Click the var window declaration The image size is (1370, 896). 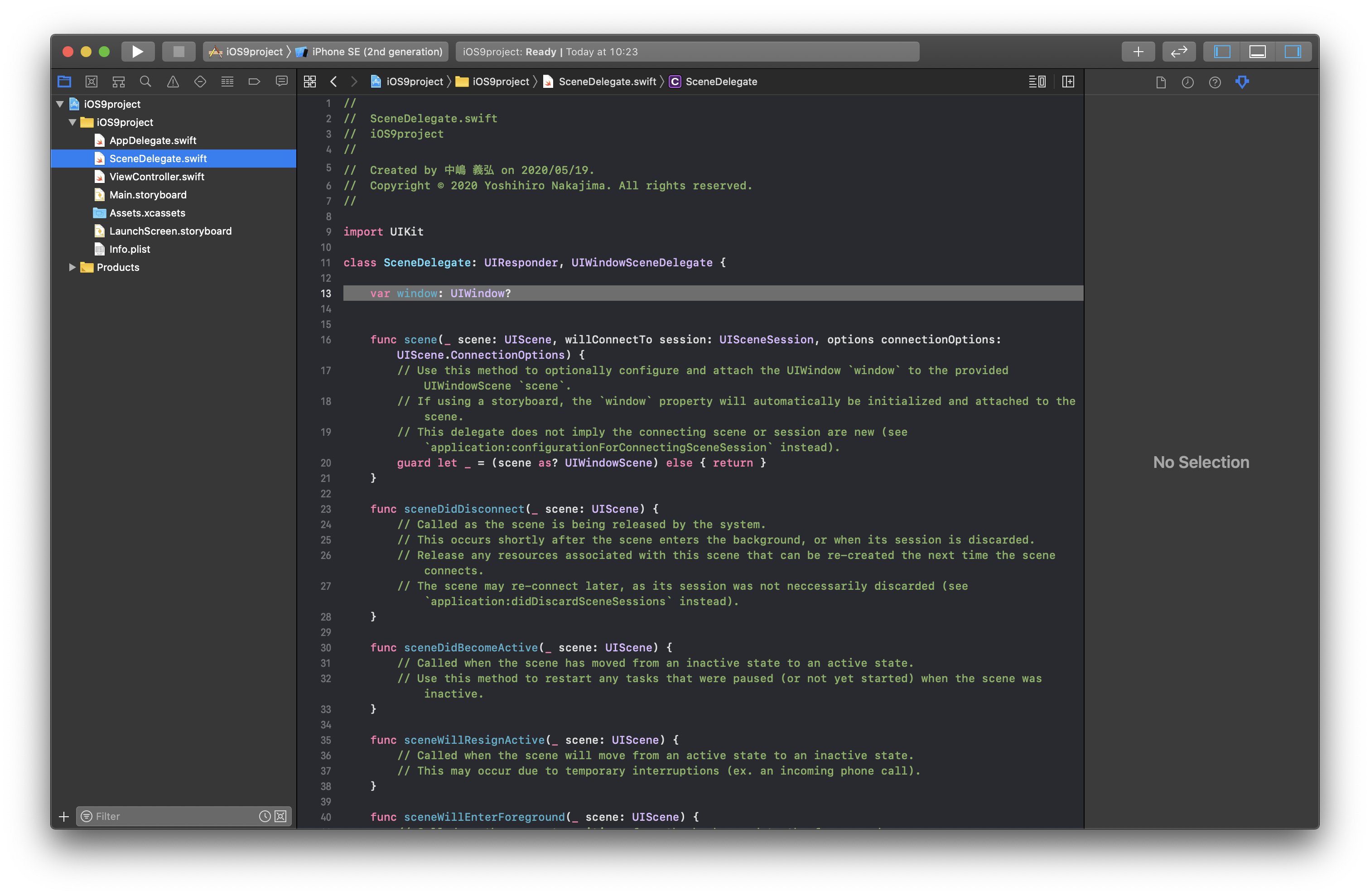click(440, 294)
